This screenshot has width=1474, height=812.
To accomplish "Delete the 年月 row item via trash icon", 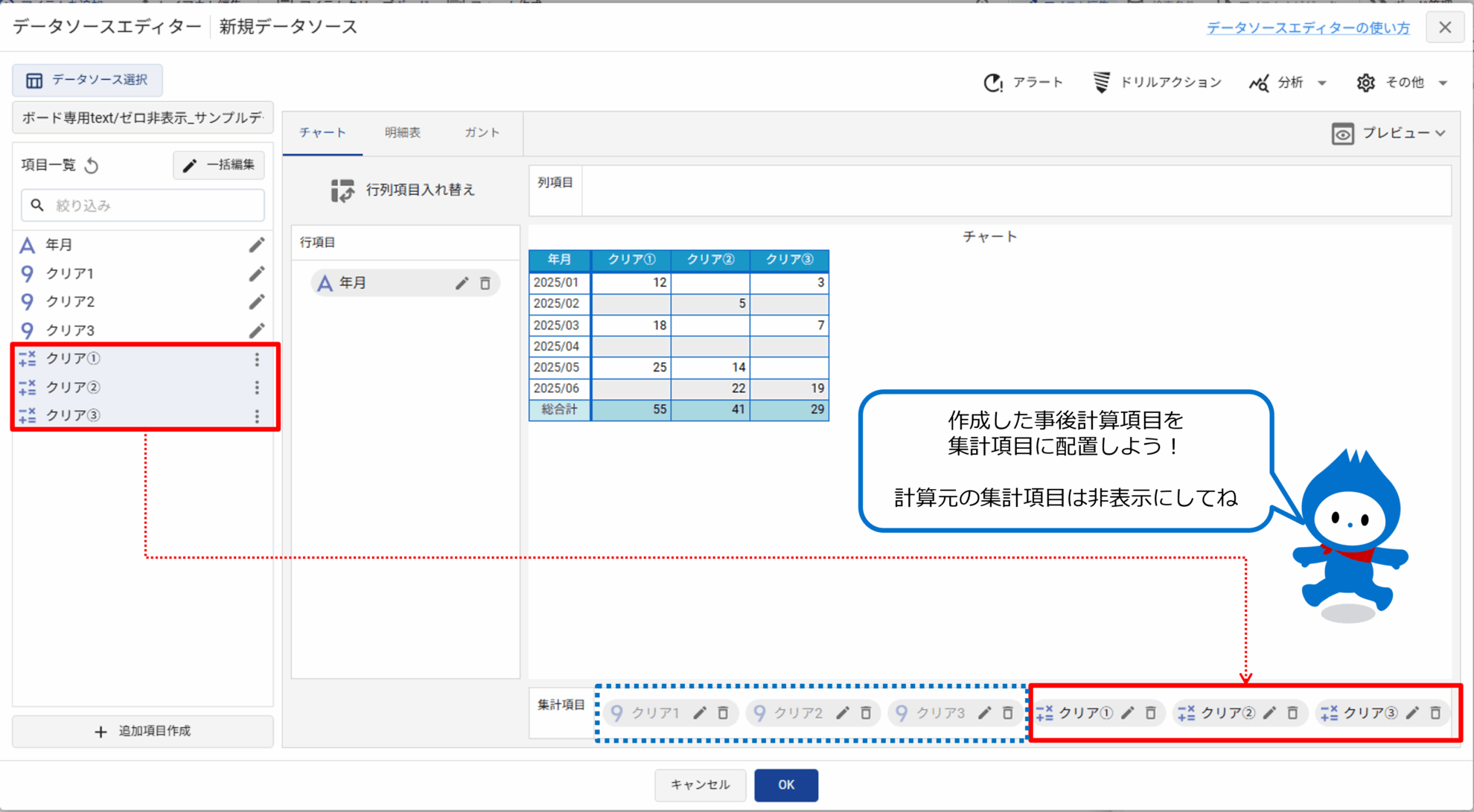I will tap(485, 284).
